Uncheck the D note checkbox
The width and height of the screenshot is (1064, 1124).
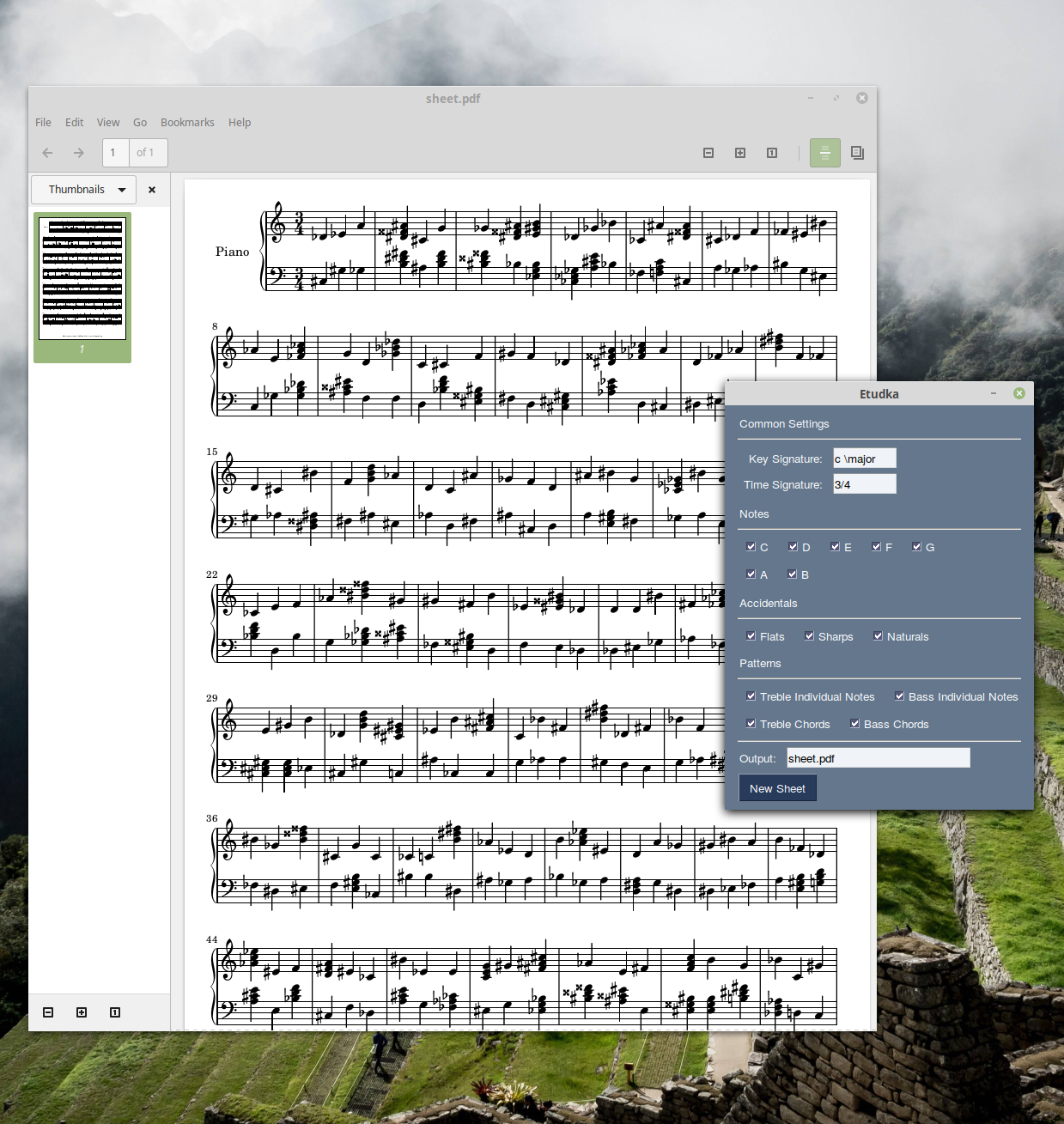coord(793,546)
